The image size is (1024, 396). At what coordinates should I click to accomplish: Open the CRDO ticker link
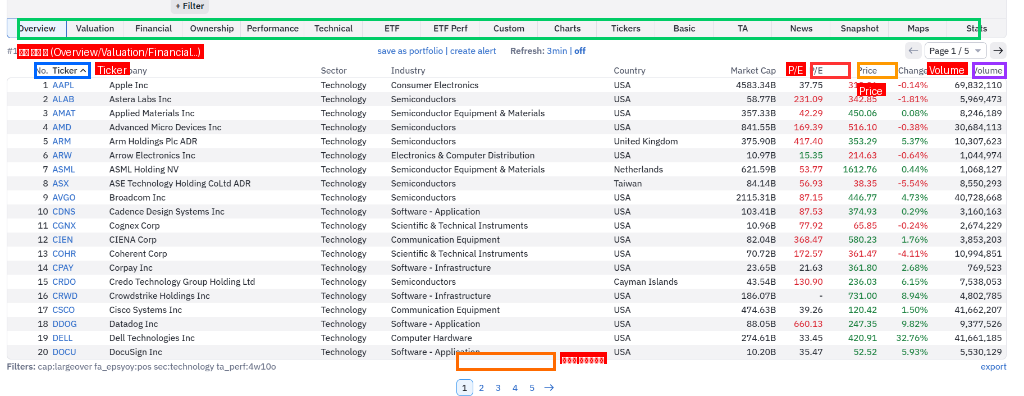click(64, 282)
